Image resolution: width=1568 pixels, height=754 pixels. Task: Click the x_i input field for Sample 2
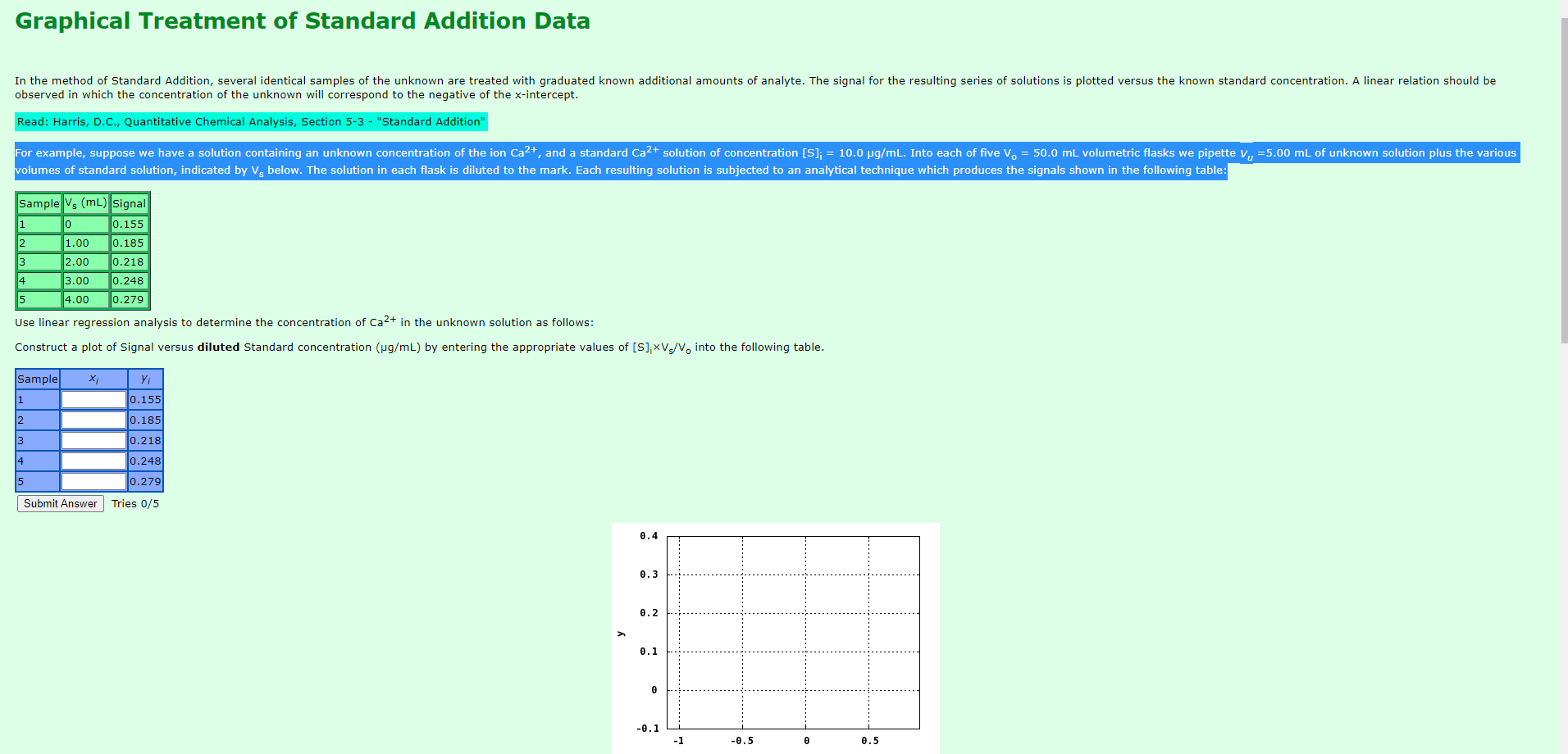(93, 420)
